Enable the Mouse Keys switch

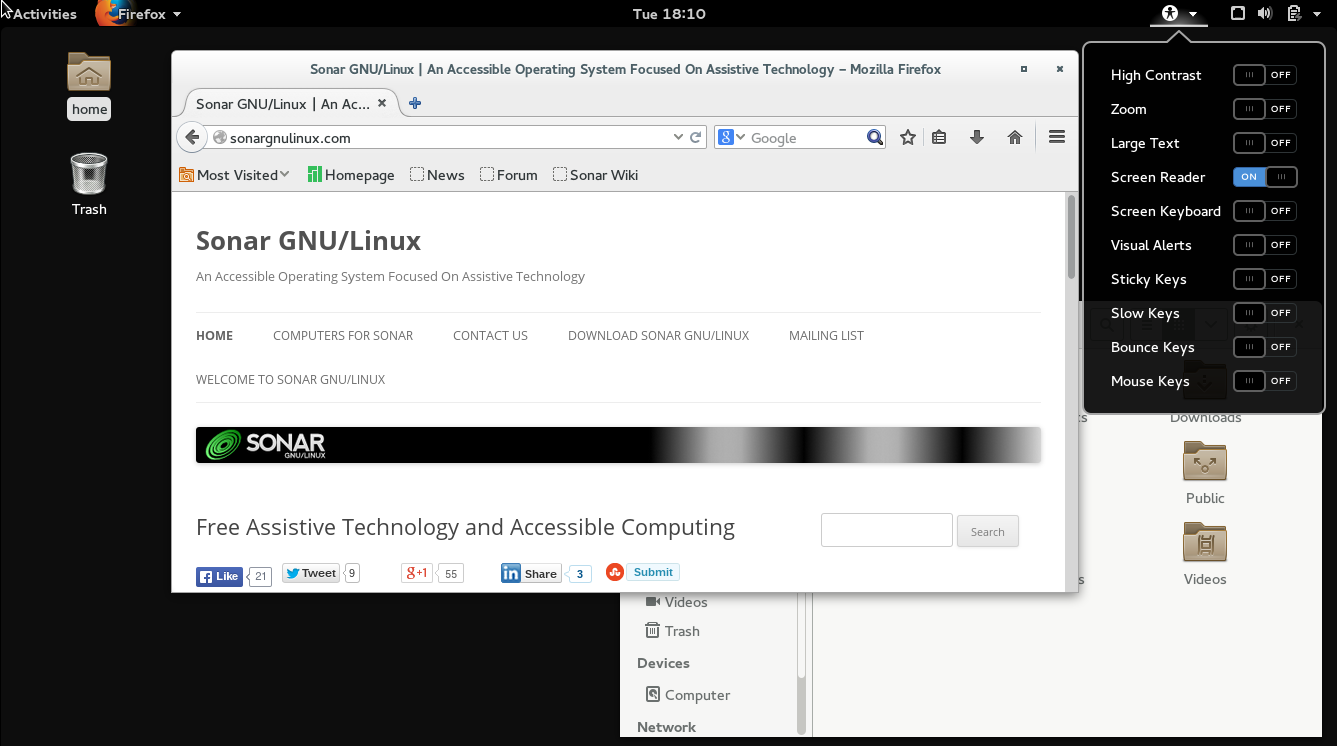1265,381
